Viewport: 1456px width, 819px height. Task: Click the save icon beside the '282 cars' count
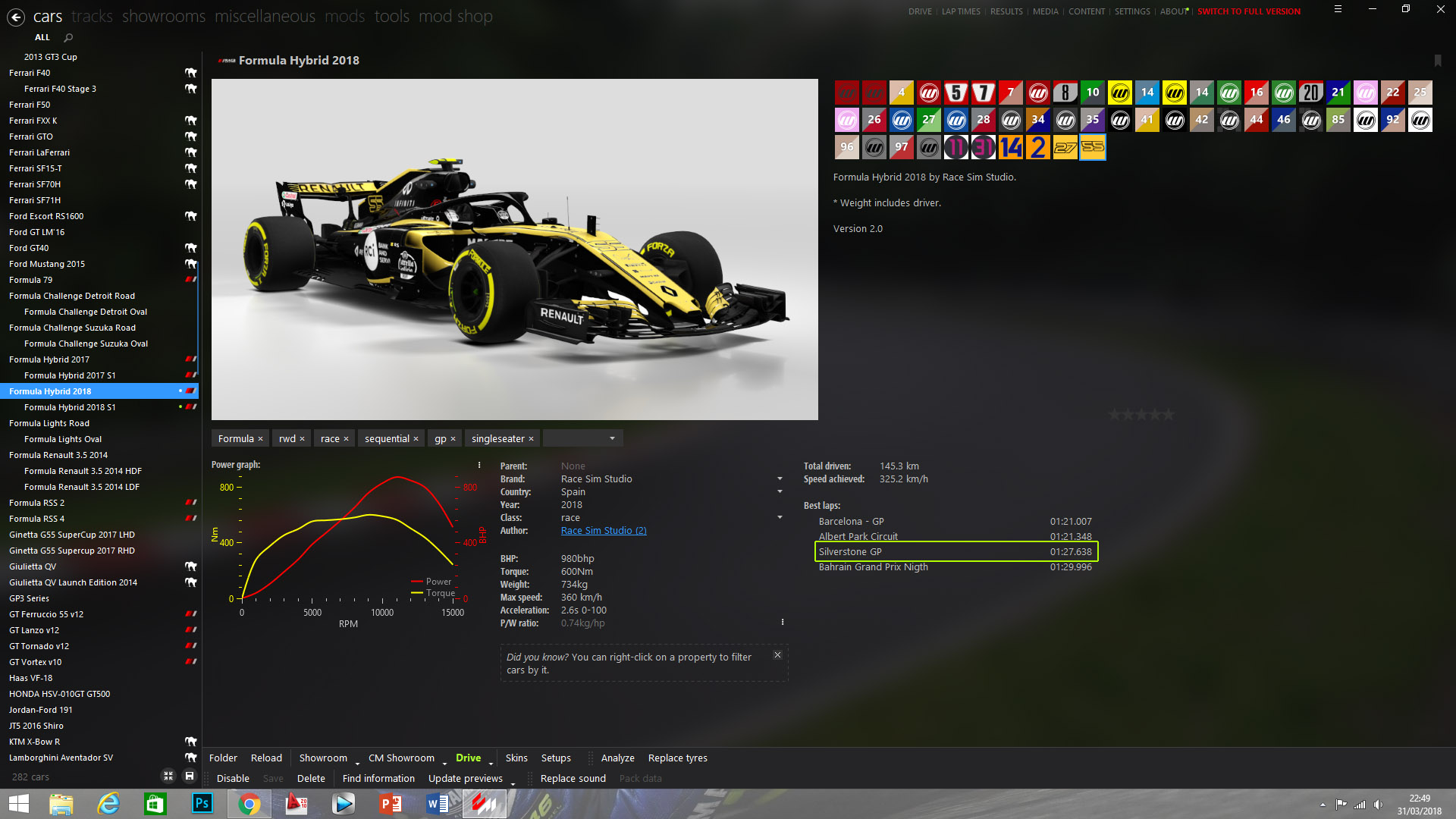[190, 776]
